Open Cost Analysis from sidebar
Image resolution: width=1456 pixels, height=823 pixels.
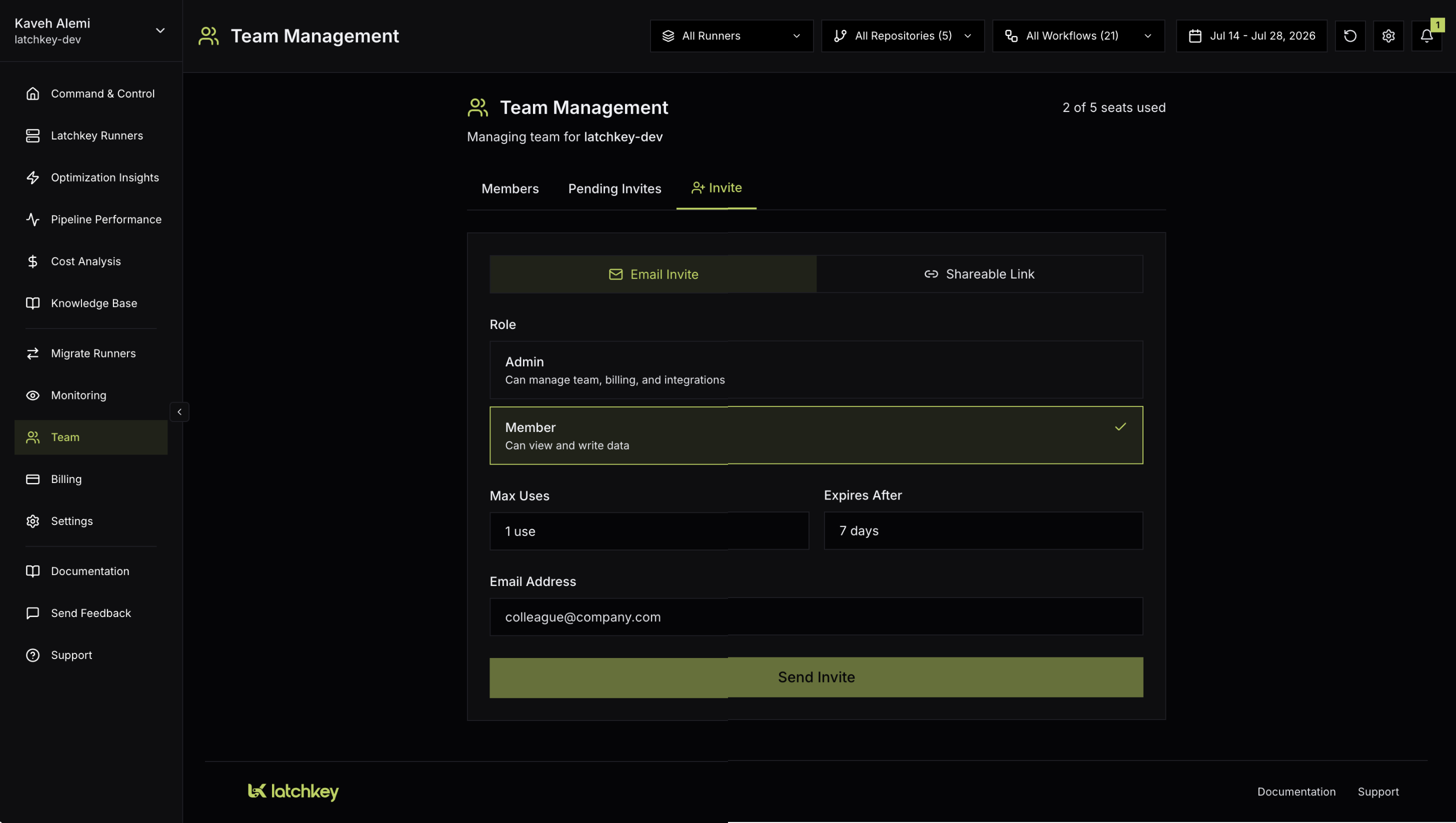coord(90,261)
